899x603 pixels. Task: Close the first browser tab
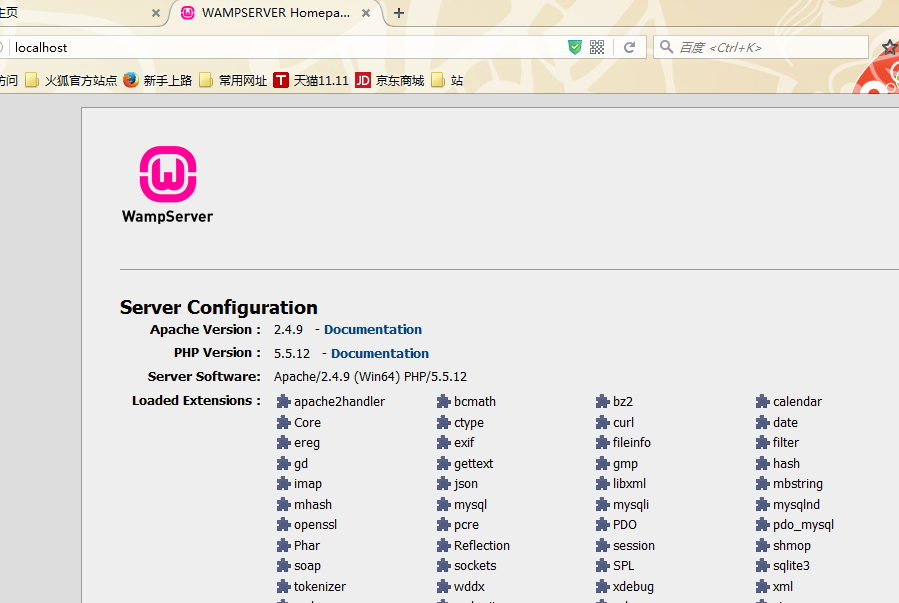(x=156, y=13)
